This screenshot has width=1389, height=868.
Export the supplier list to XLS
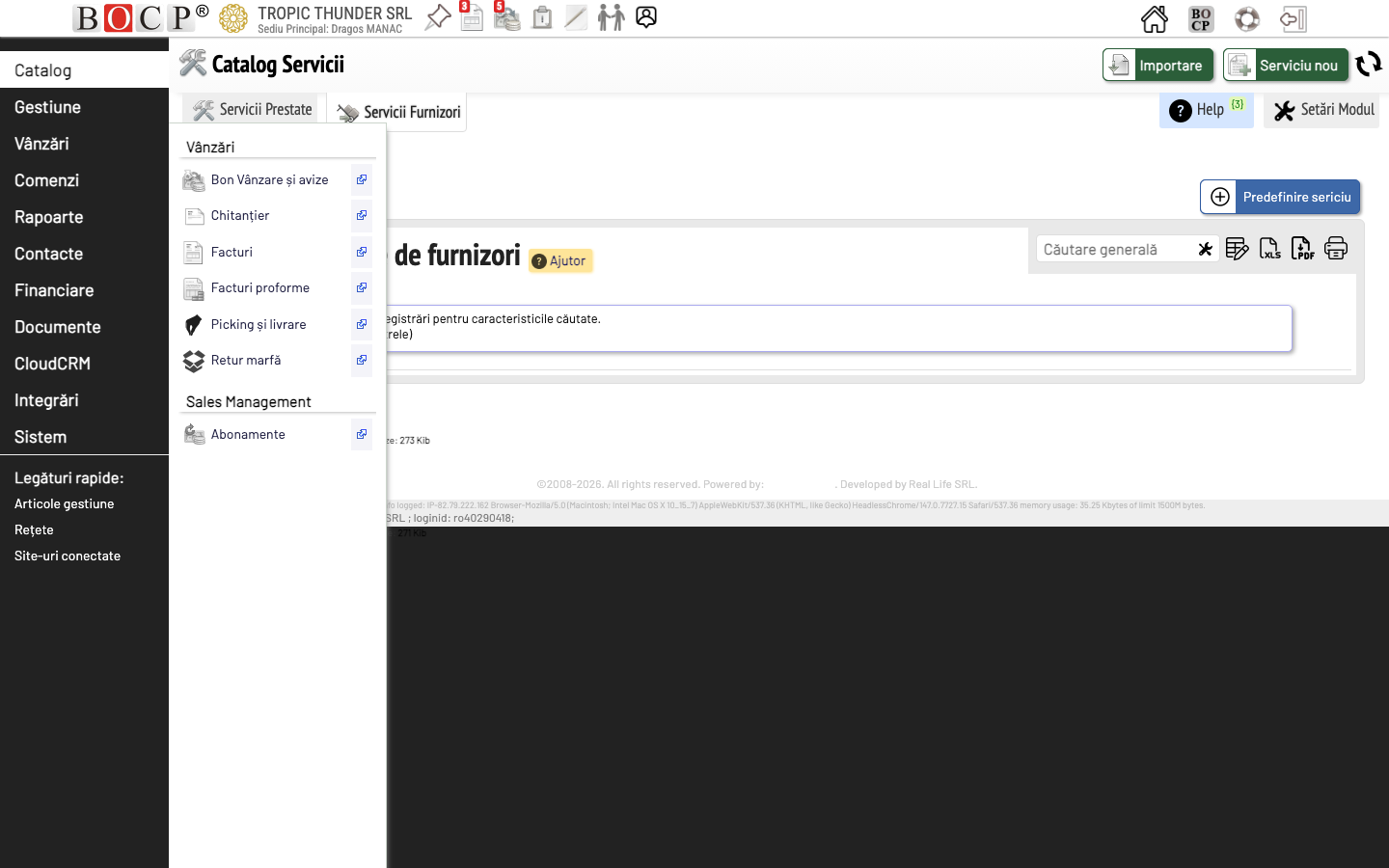pos(1269,249)
